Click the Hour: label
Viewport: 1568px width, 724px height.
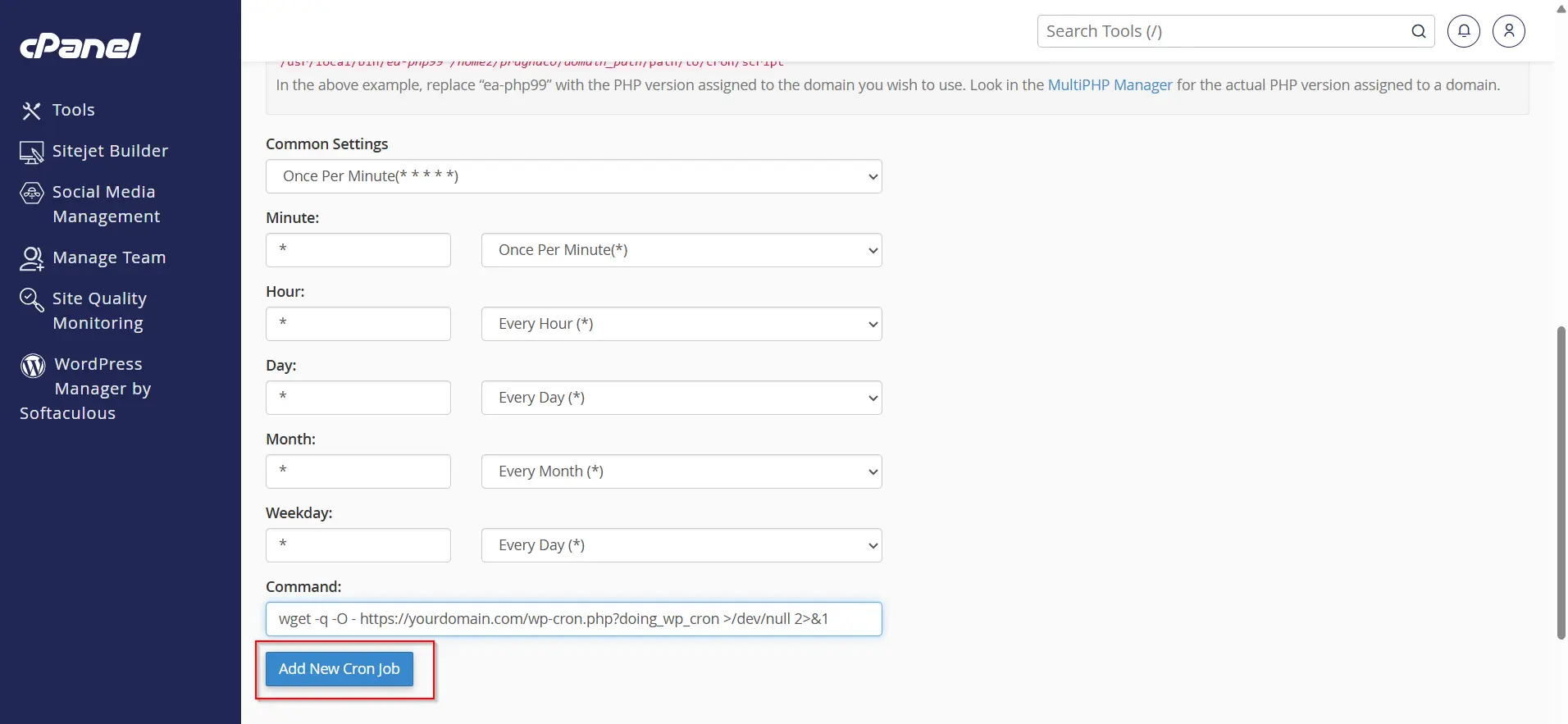coord(285,292)
